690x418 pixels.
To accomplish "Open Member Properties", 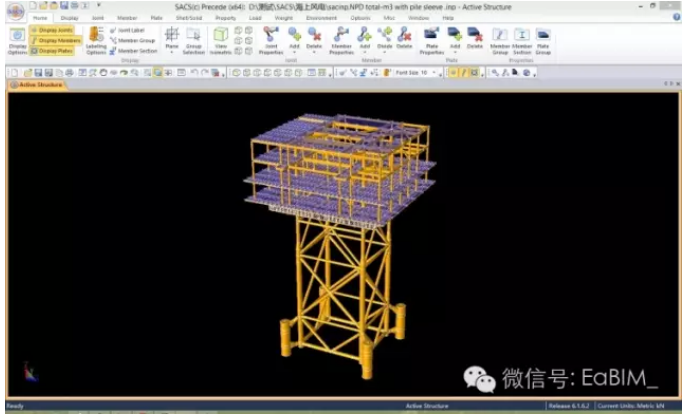I will pos(341,41).
